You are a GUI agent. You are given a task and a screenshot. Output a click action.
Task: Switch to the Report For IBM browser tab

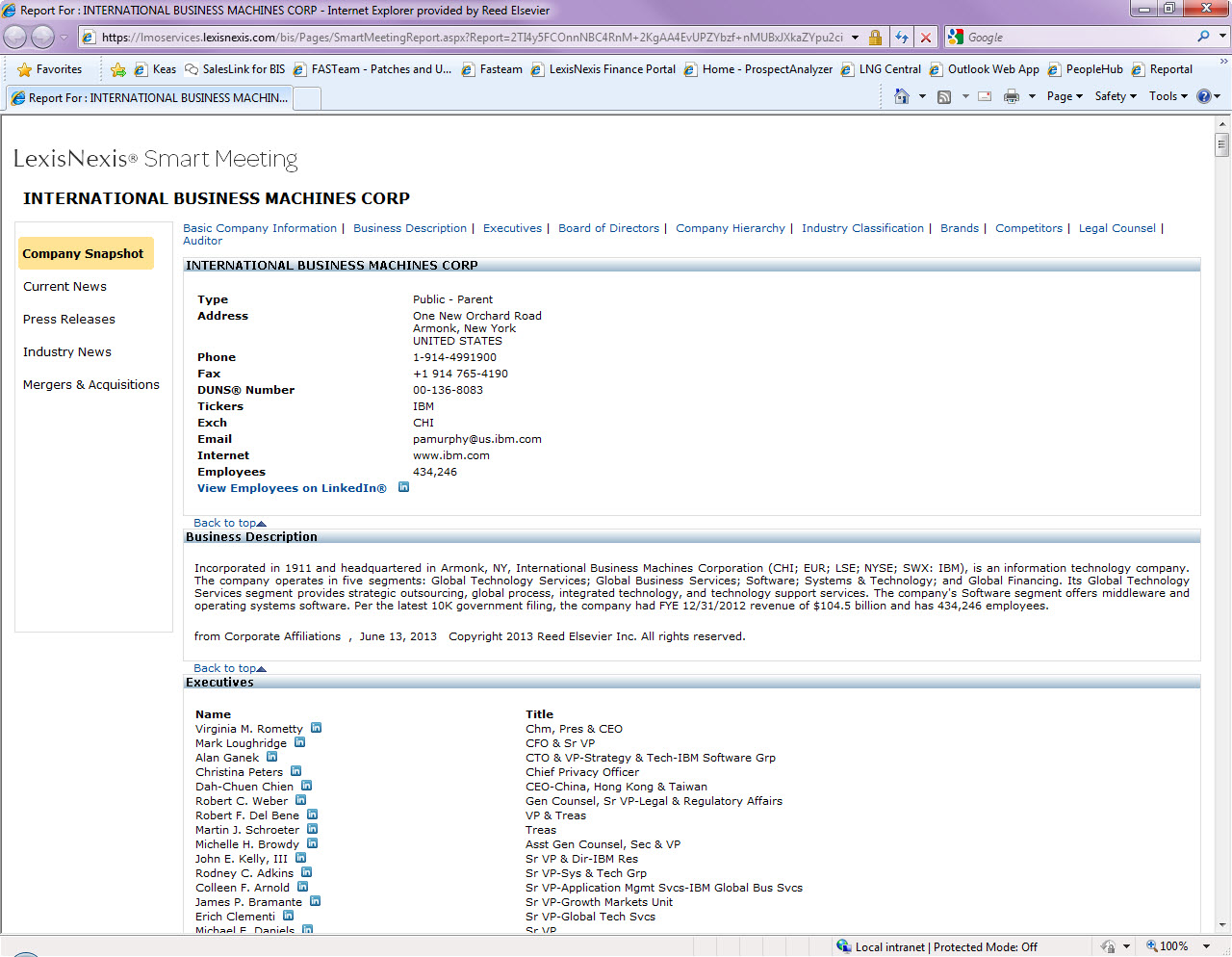pos(149,98)
